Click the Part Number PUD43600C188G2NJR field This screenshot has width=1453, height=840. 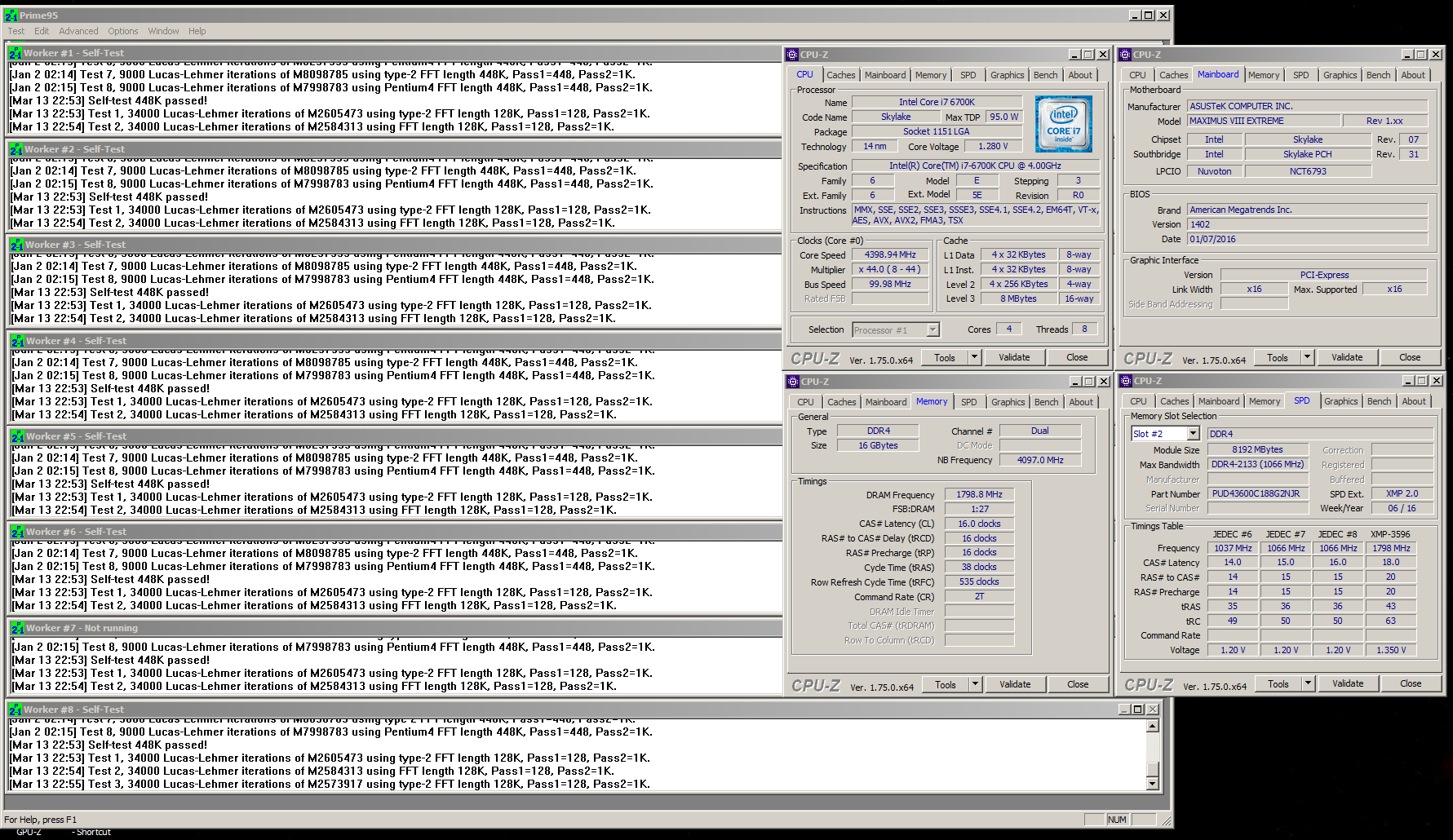click(x=1257, y=493)
